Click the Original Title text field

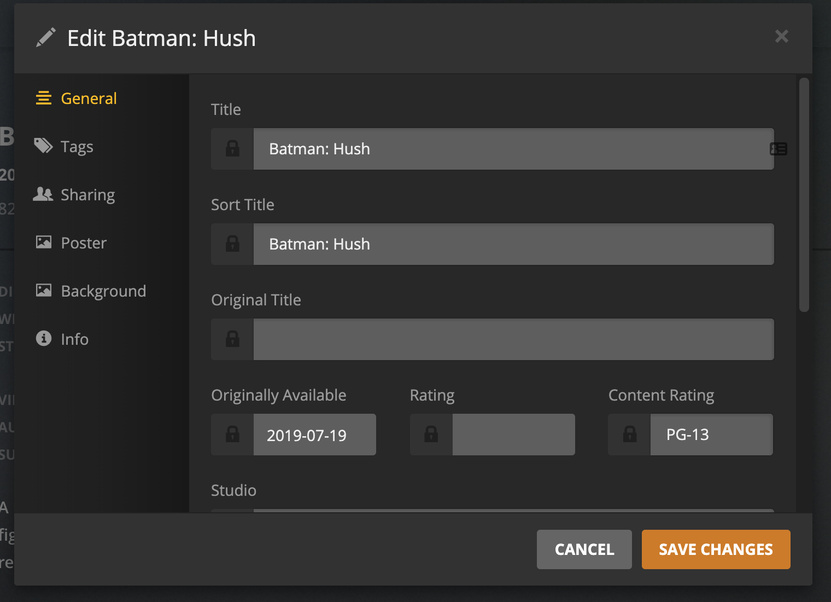click(x=513, y=340)
